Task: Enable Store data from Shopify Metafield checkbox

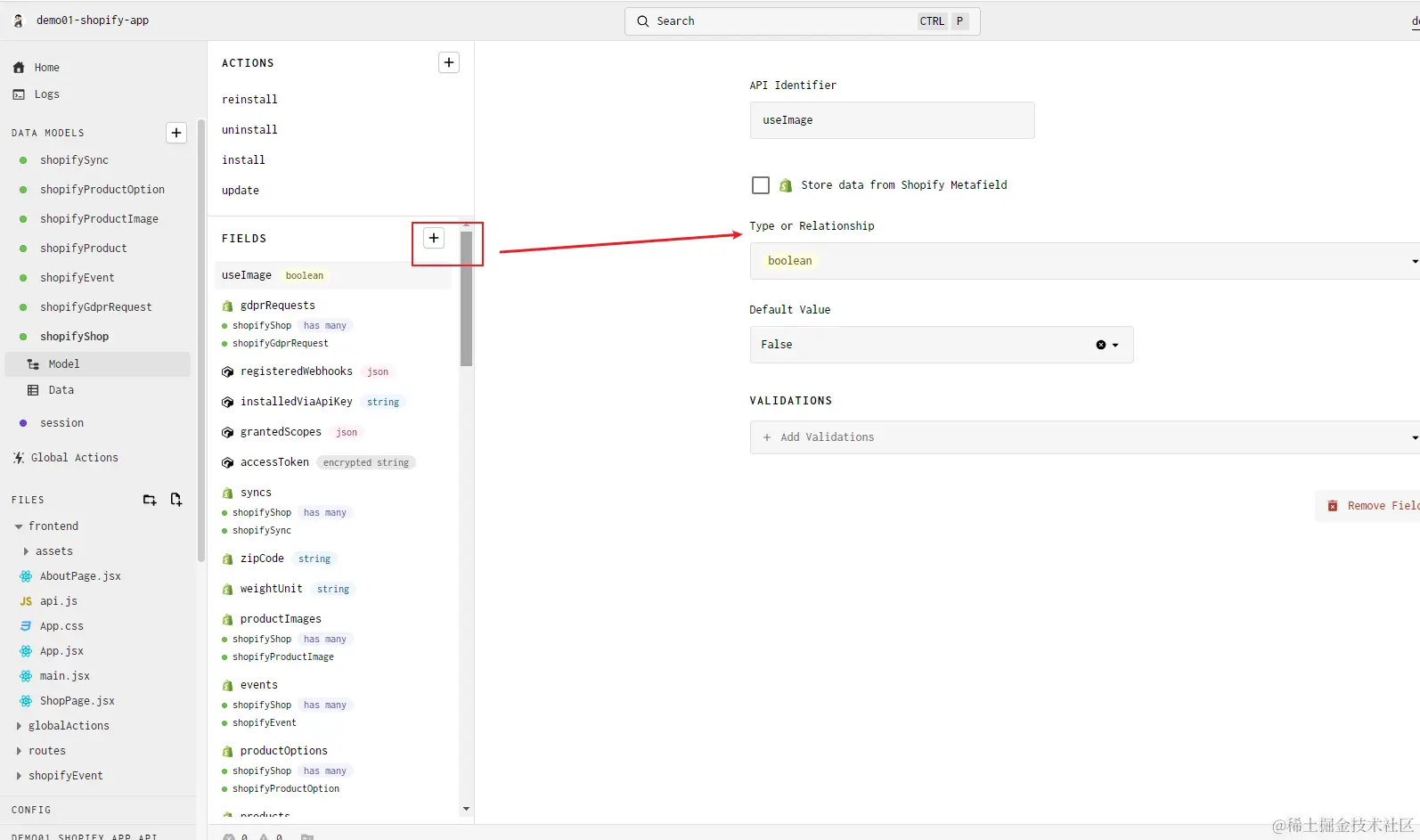Action: coord(761,185)
